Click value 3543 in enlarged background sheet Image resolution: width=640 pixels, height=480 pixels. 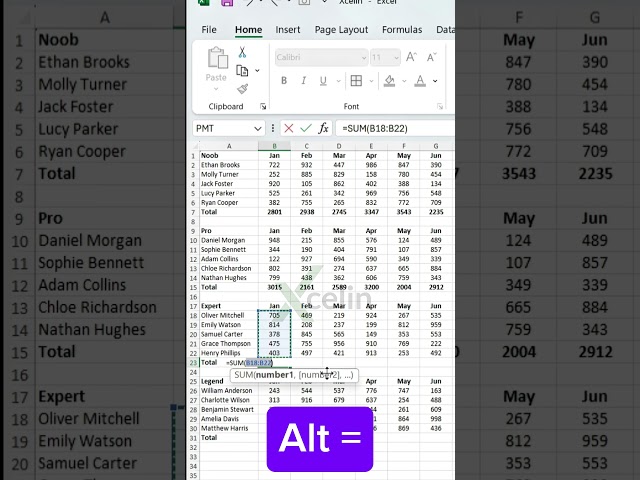(x=519, y=174)
